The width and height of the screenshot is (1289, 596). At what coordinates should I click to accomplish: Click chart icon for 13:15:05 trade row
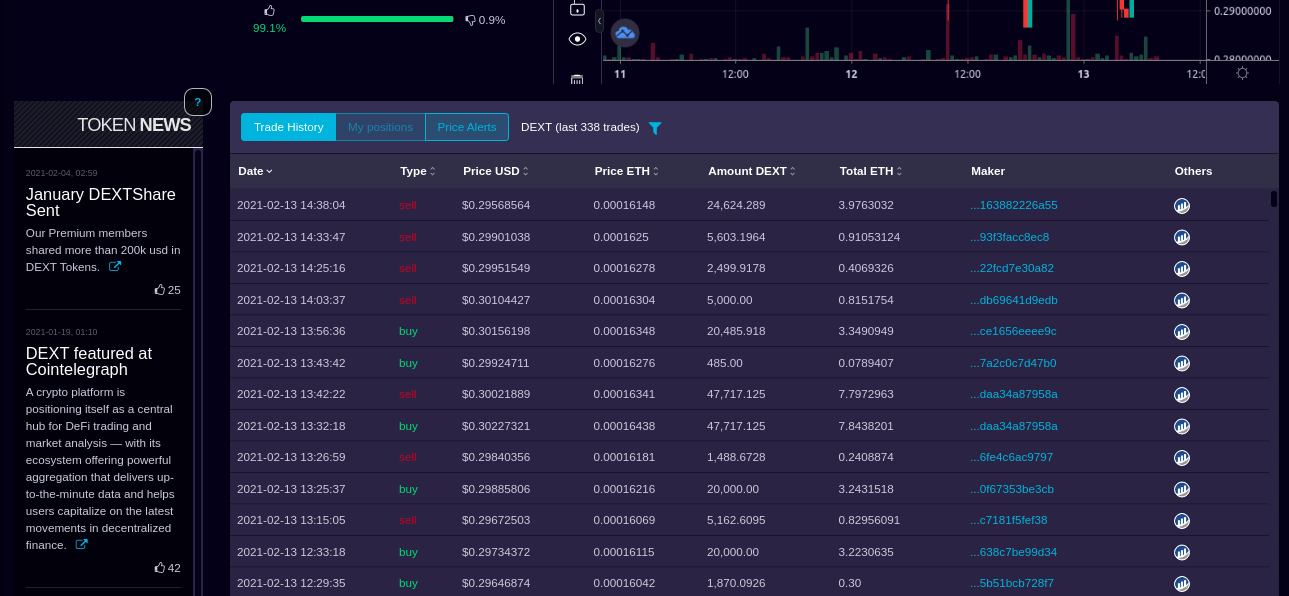(x=1182, y=521)
